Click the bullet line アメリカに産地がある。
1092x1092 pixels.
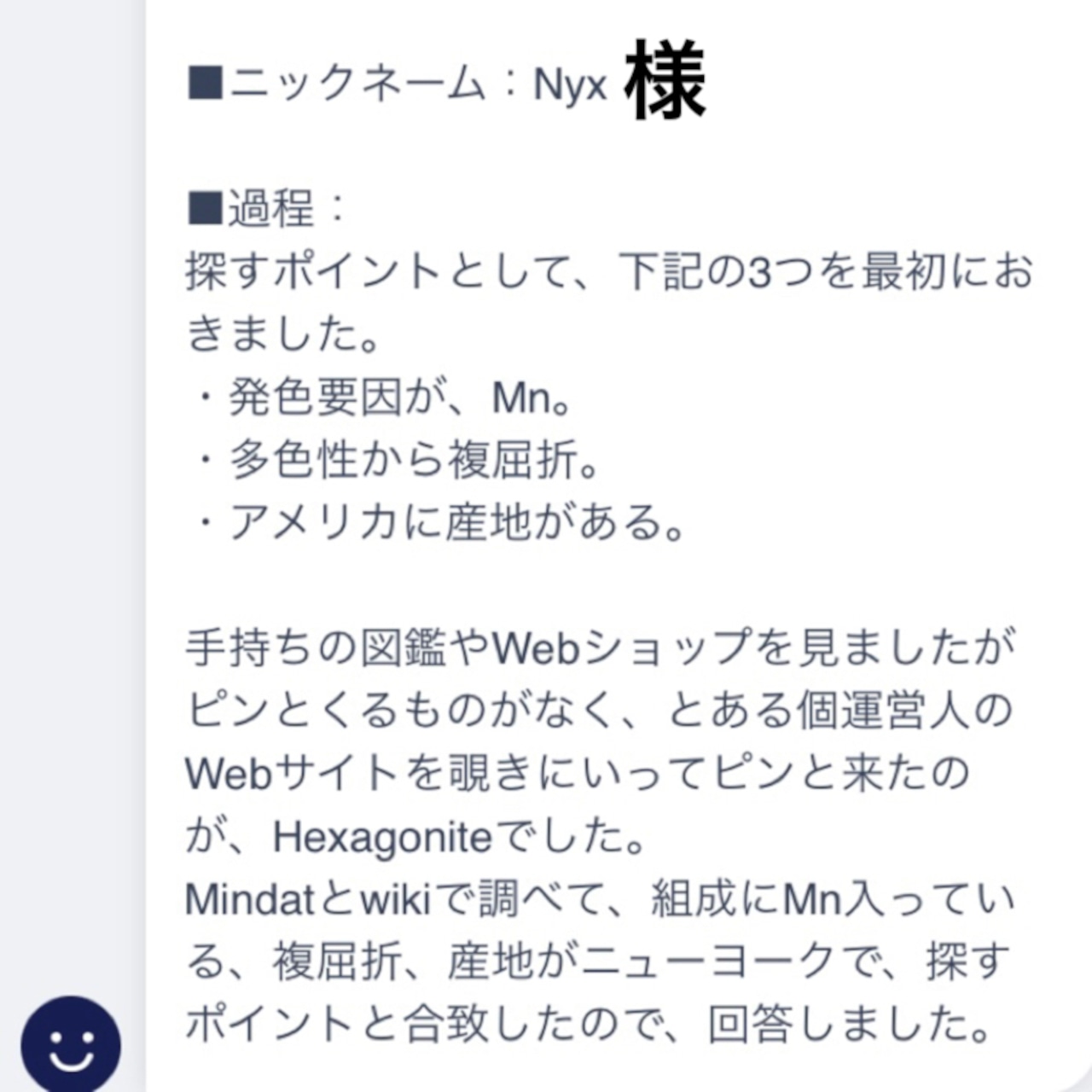[437, 522]
